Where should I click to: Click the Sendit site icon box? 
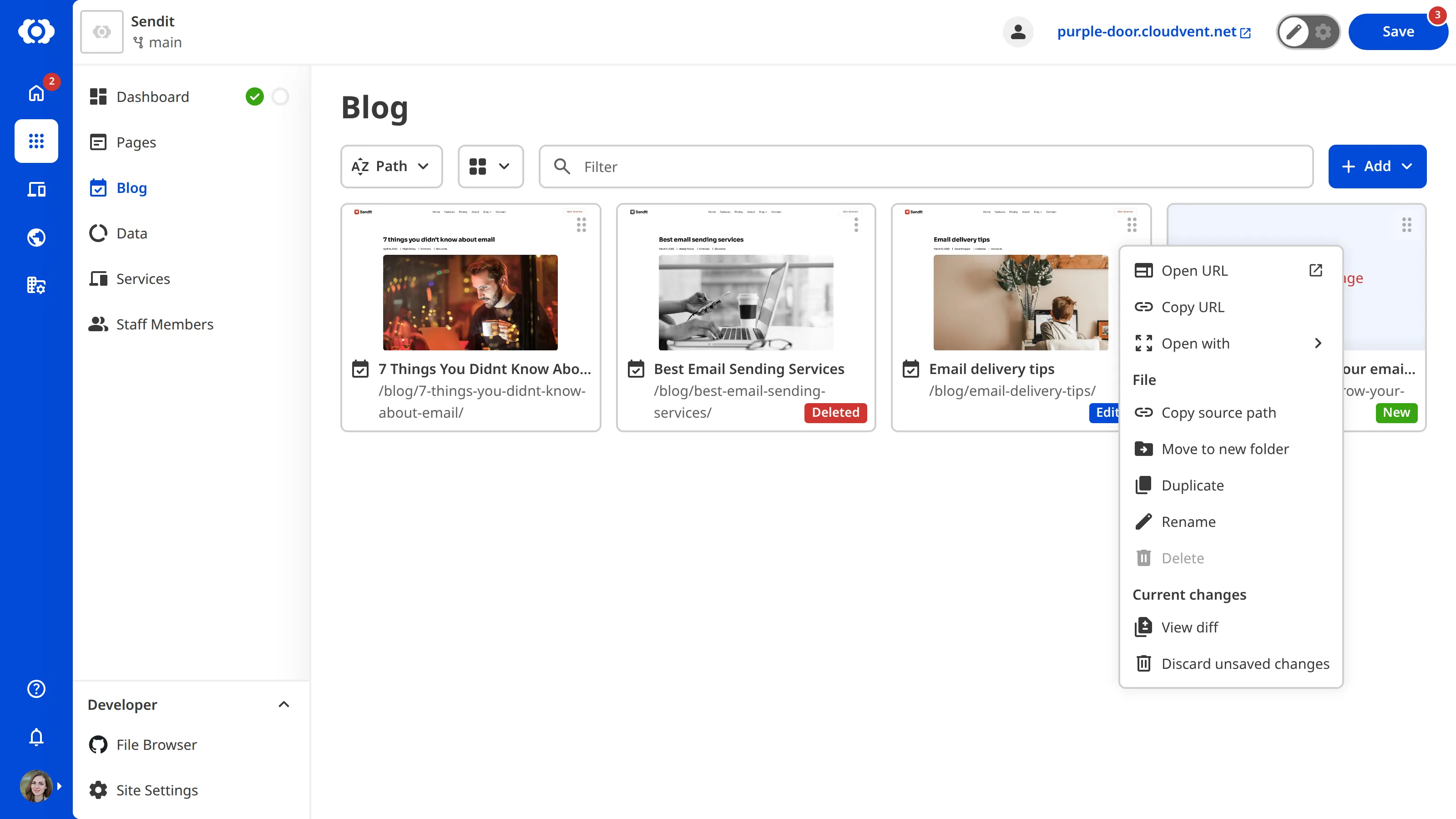[102, 32]
